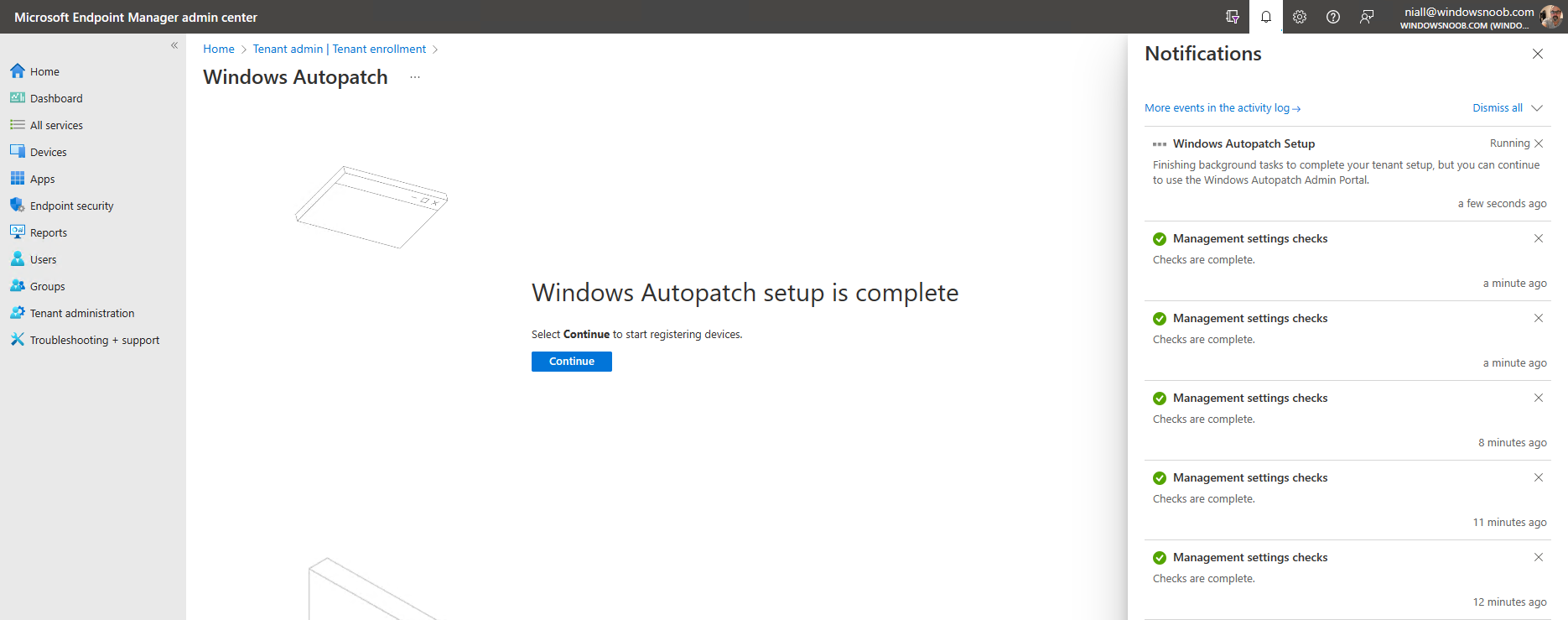This screenshot has height=620, width=1568.
Task: Click the Microsoft Endpoint Manager admin center title
Action: (136, 18)
